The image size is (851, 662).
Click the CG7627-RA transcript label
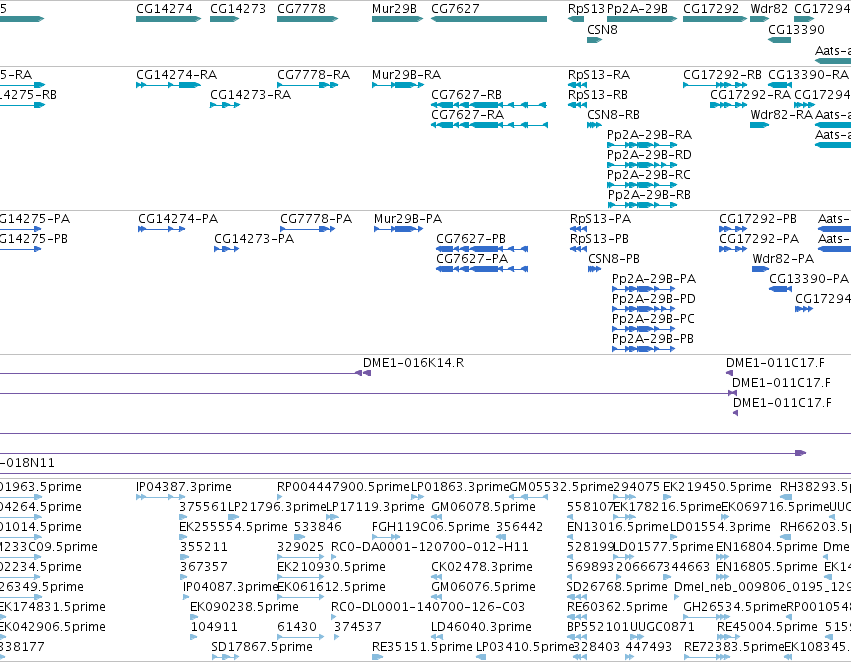coord(467,115)
